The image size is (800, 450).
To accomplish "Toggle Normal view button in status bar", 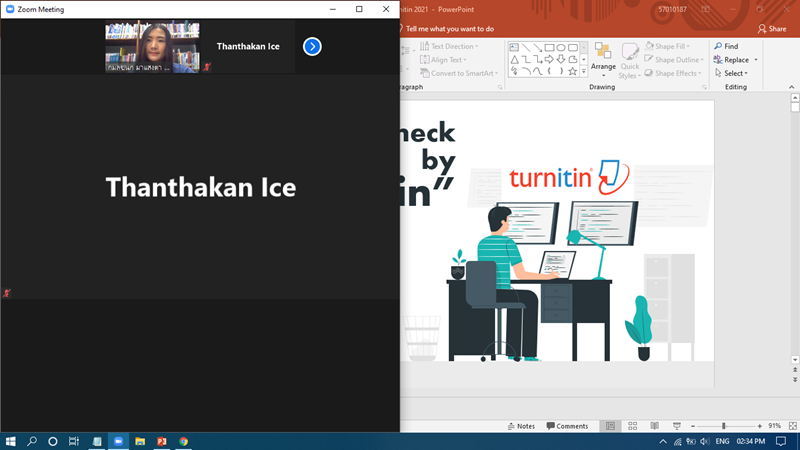I will [610, 426].
